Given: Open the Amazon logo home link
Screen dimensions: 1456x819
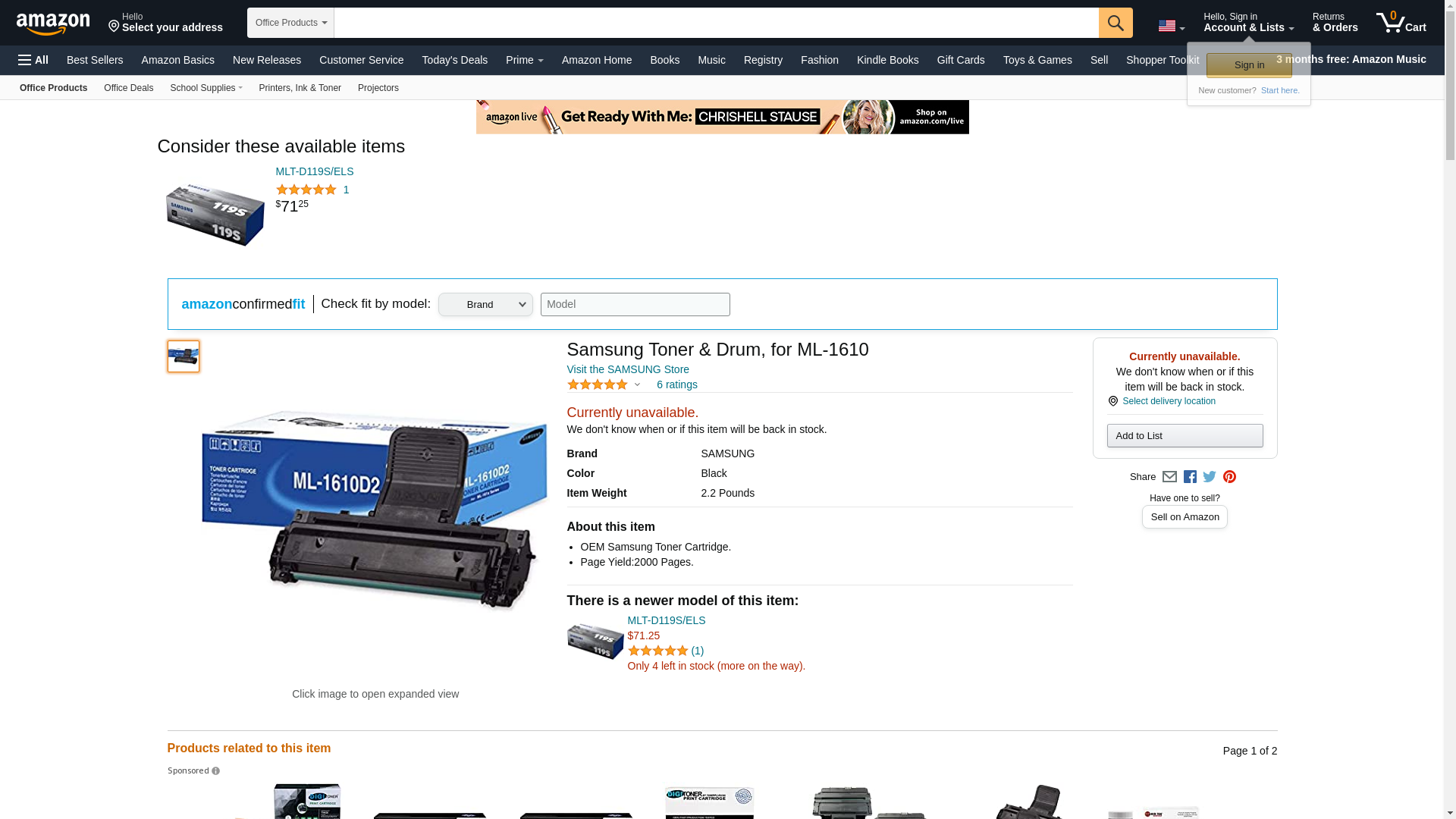Looking at the screenshot, I should [53, 24].
